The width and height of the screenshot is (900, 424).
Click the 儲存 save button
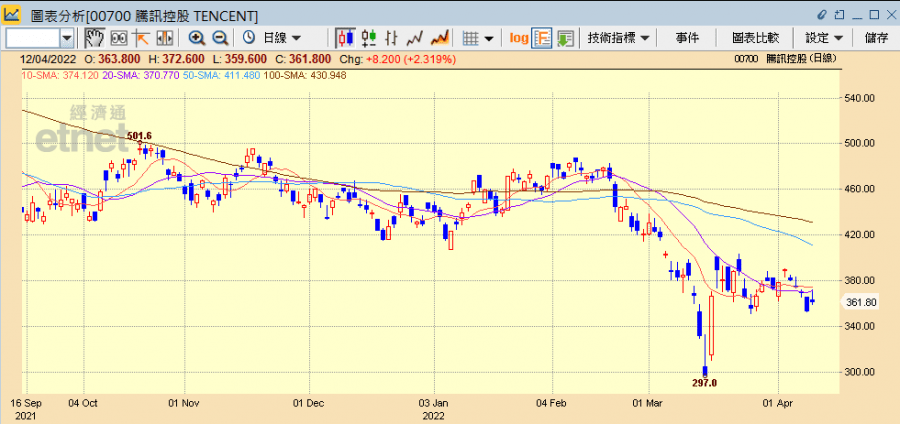tap(876, 38)
